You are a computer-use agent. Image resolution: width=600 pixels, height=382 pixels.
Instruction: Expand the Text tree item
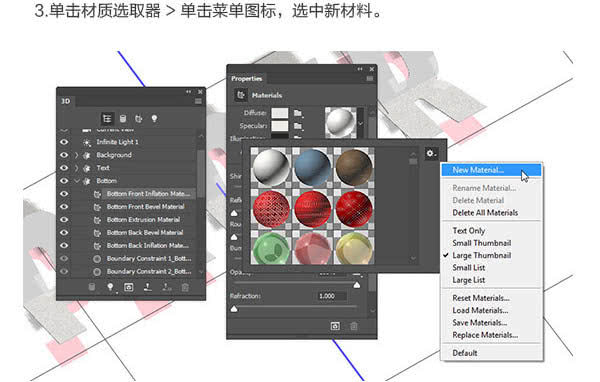pyautogui.click(x=77, y=168)
